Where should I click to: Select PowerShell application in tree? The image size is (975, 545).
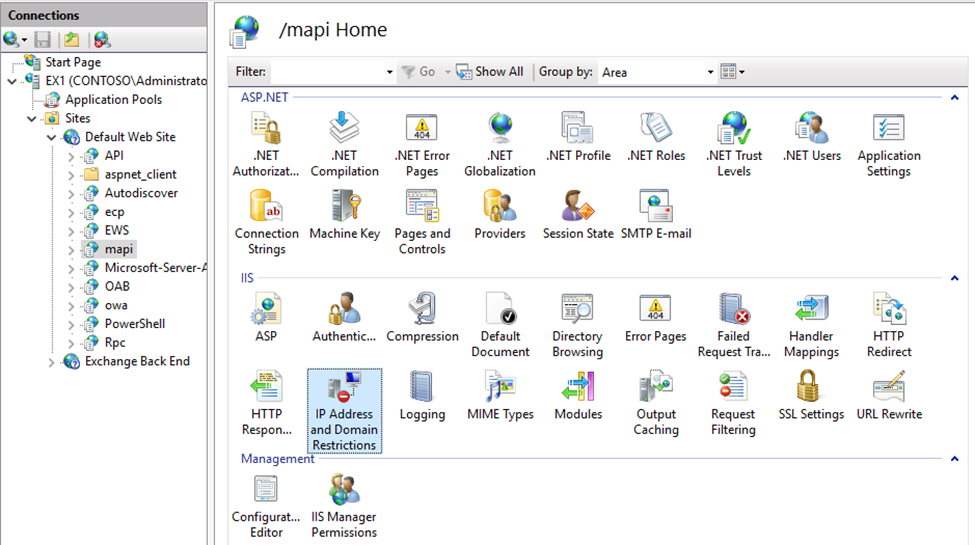click(135, 324)
